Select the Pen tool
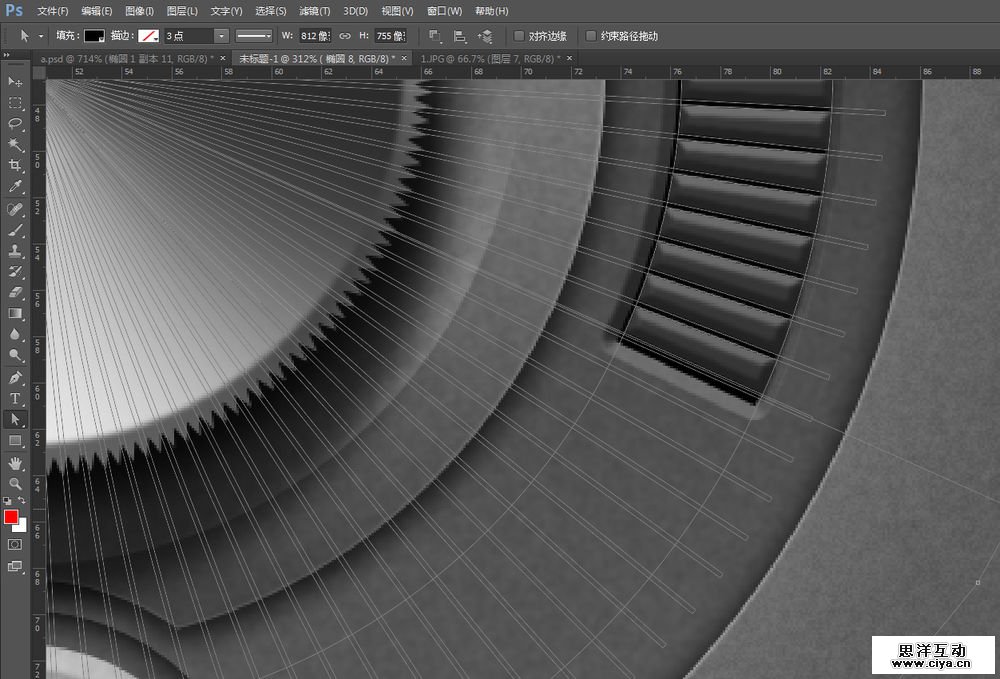1000x679 pixels. pos(15,377)
